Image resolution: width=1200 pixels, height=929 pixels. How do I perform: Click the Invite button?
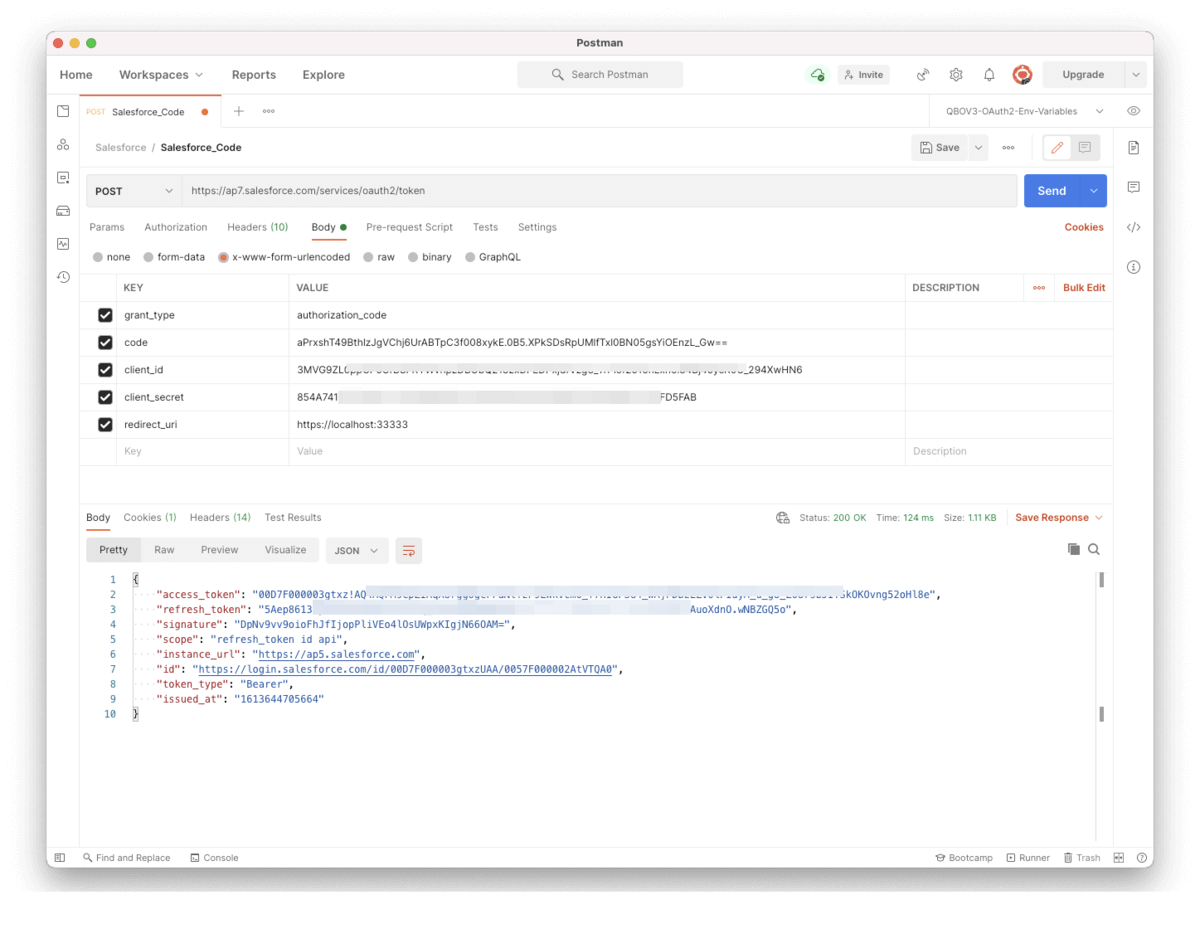(x=863, y=75)
